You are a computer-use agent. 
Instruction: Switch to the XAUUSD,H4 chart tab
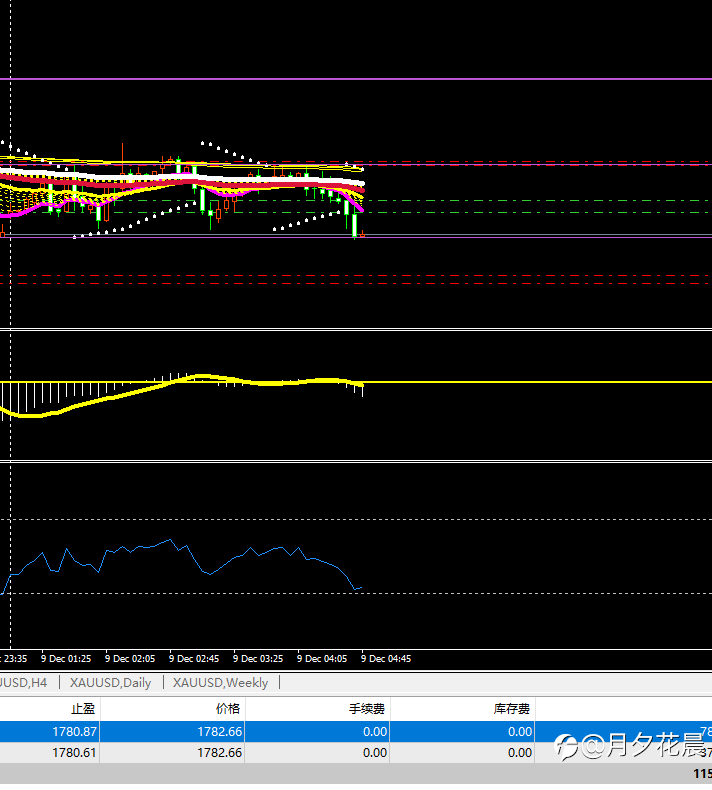coord(24,683)
